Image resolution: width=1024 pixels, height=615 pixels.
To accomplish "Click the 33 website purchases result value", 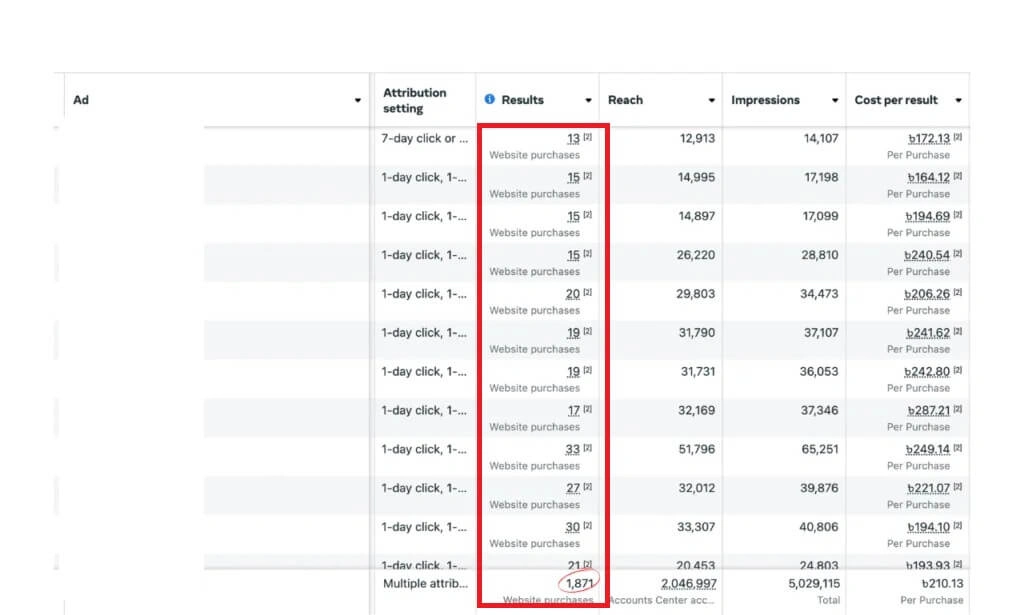I will 573,450.
